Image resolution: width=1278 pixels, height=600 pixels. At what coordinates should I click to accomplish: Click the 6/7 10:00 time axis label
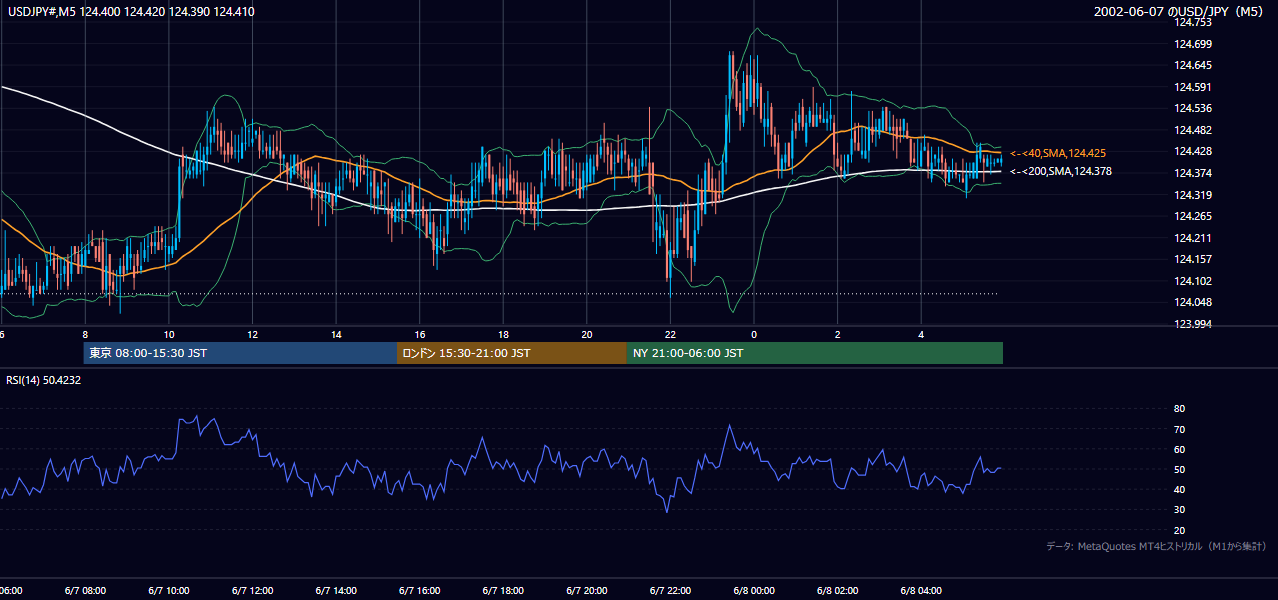tap(169, 591)
